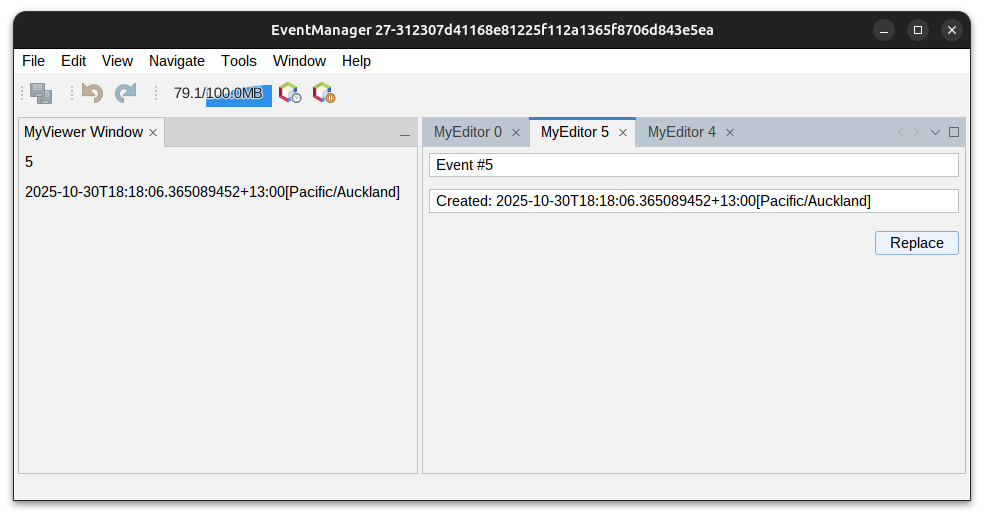Screen dimensions: 984x517
Task: Click the profile project clock icon
Action: tap(290, 93)
